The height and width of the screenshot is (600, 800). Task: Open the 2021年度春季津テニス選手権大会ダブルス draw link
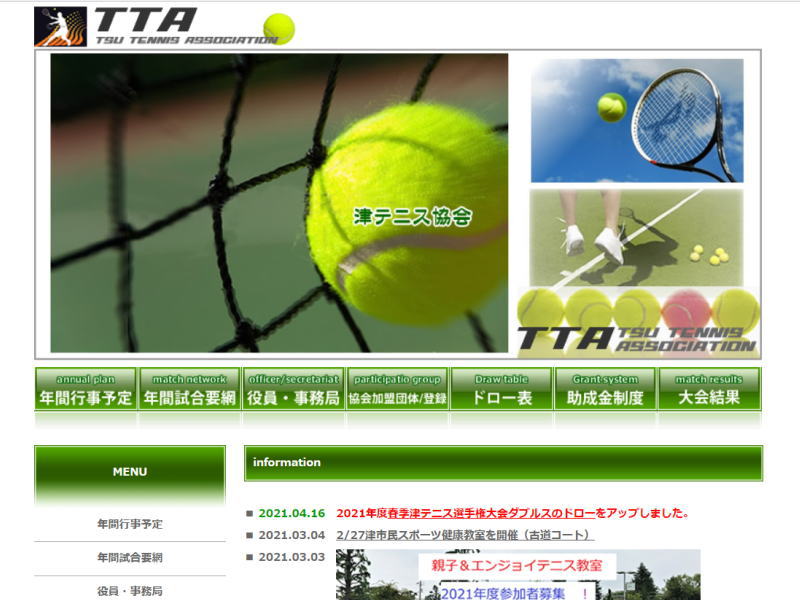513,513
